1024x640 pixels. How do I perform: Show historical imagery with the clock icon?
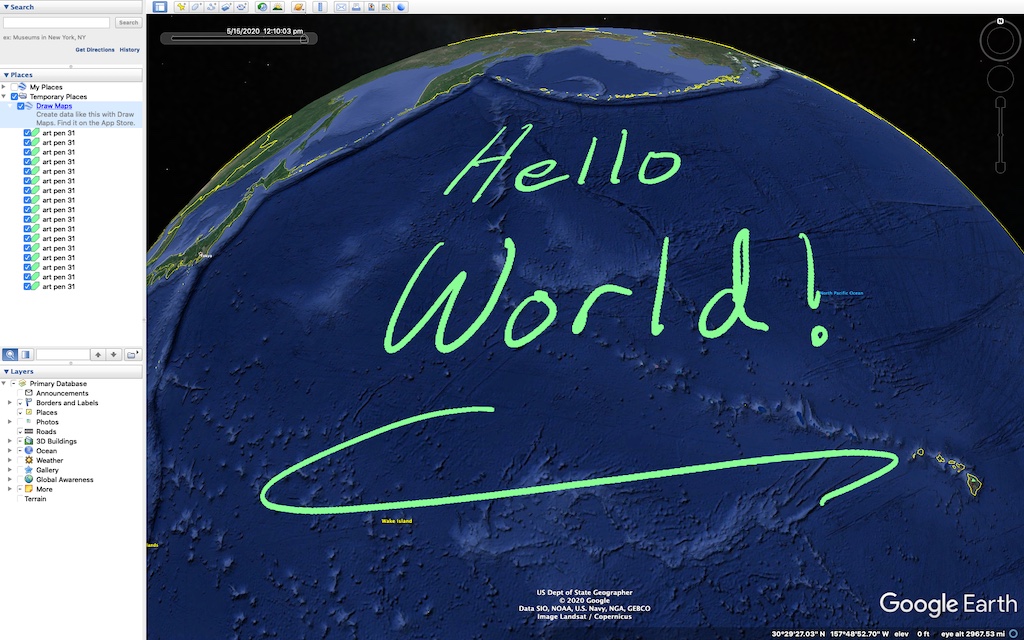[x=263, y=7]
